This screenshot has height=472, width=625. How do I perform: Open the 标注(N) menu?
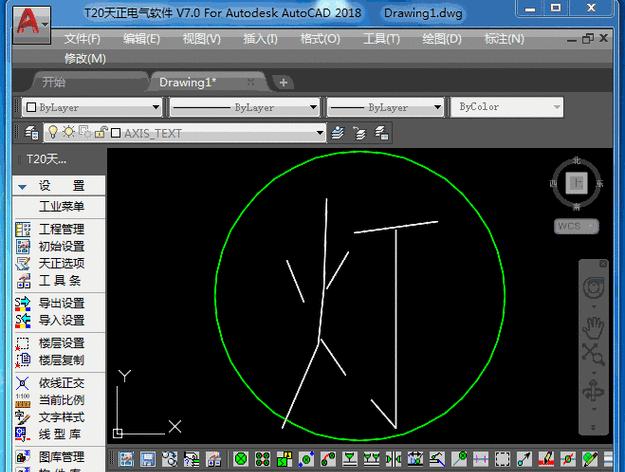coord(504,39)
